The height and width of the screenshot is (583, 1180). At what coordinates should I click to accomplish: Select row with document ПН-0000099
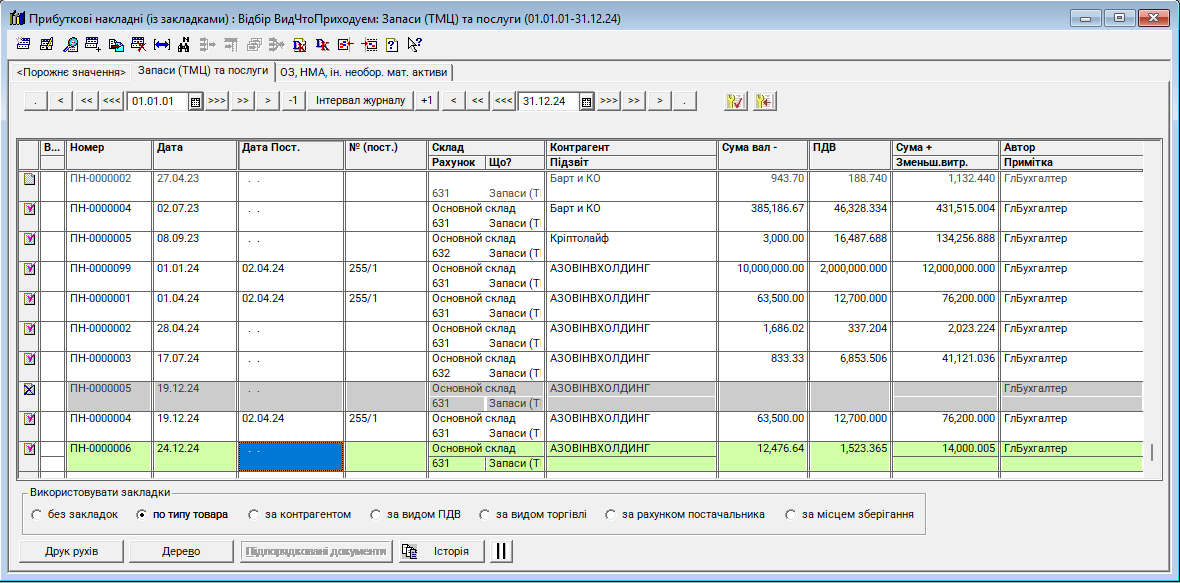coord(100,268)
